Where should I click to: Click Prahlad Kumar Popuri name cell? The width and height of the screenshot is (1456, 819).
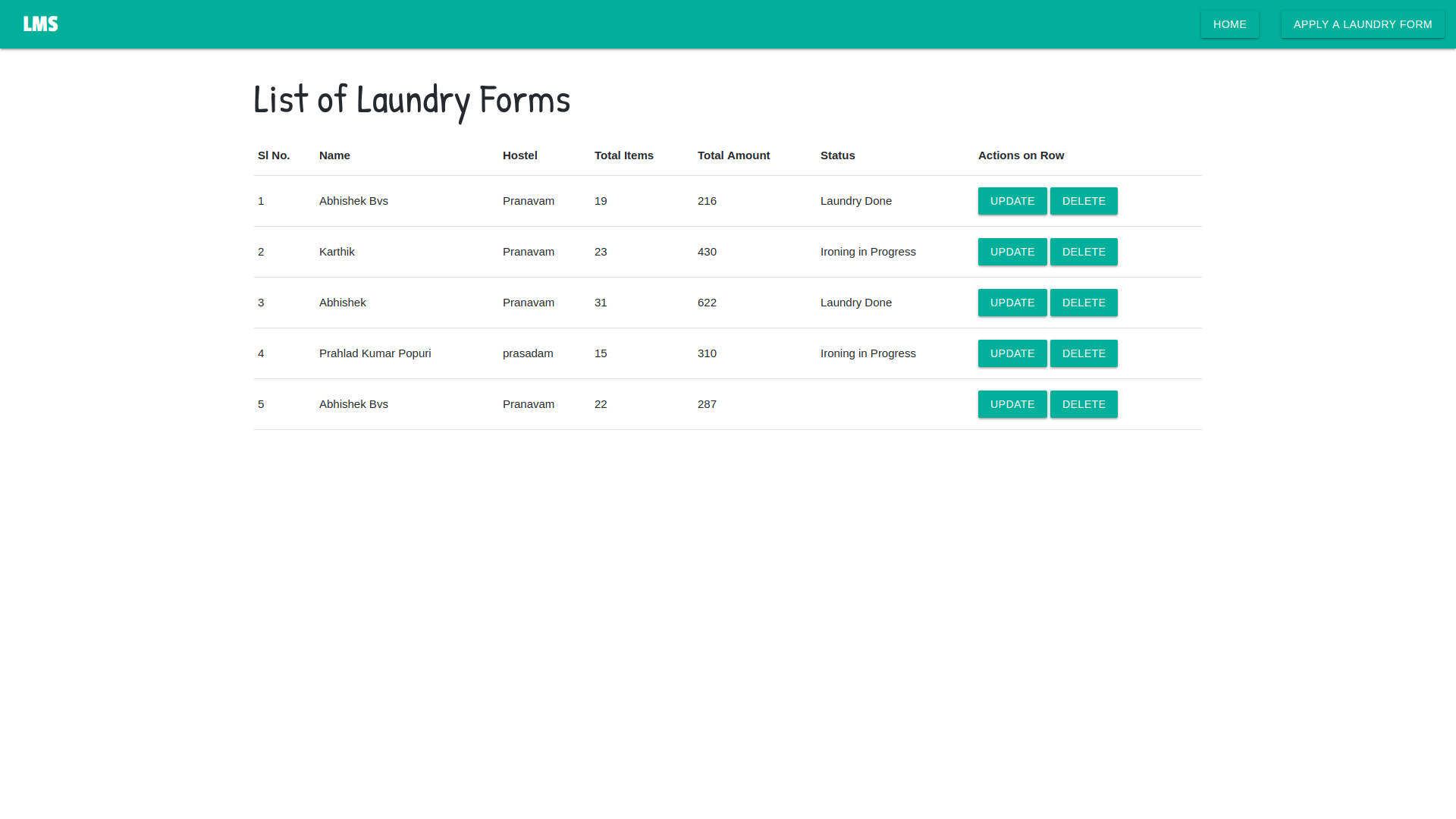coord(375,353)
